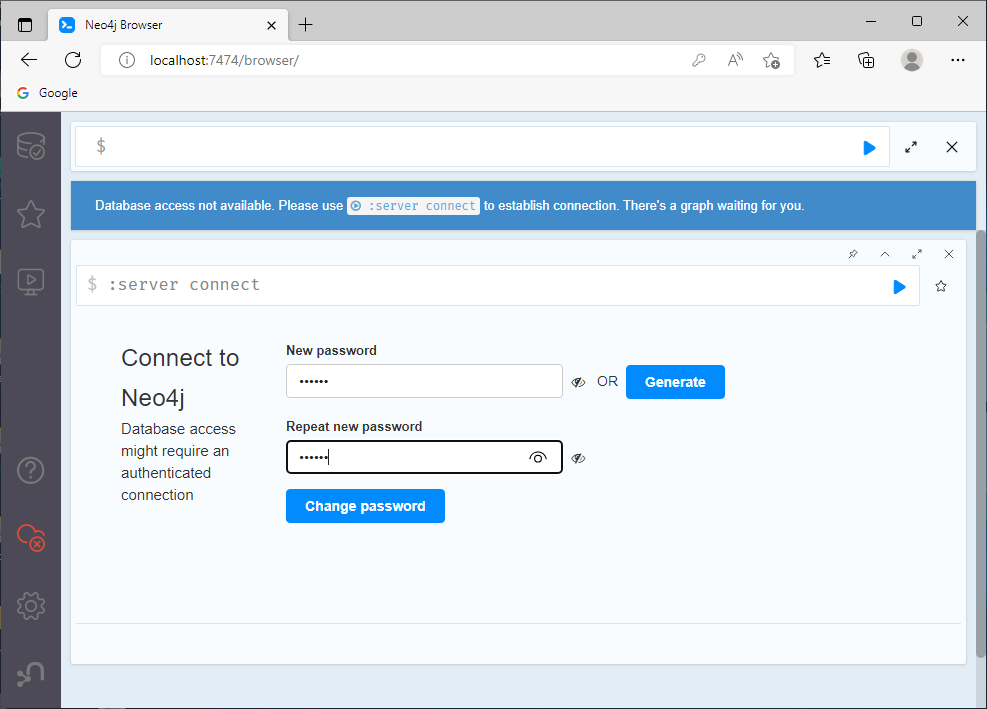Open a new browser tab
Image resolution: width=987 pixels, height=709 pixels.
tap(305, 25)
